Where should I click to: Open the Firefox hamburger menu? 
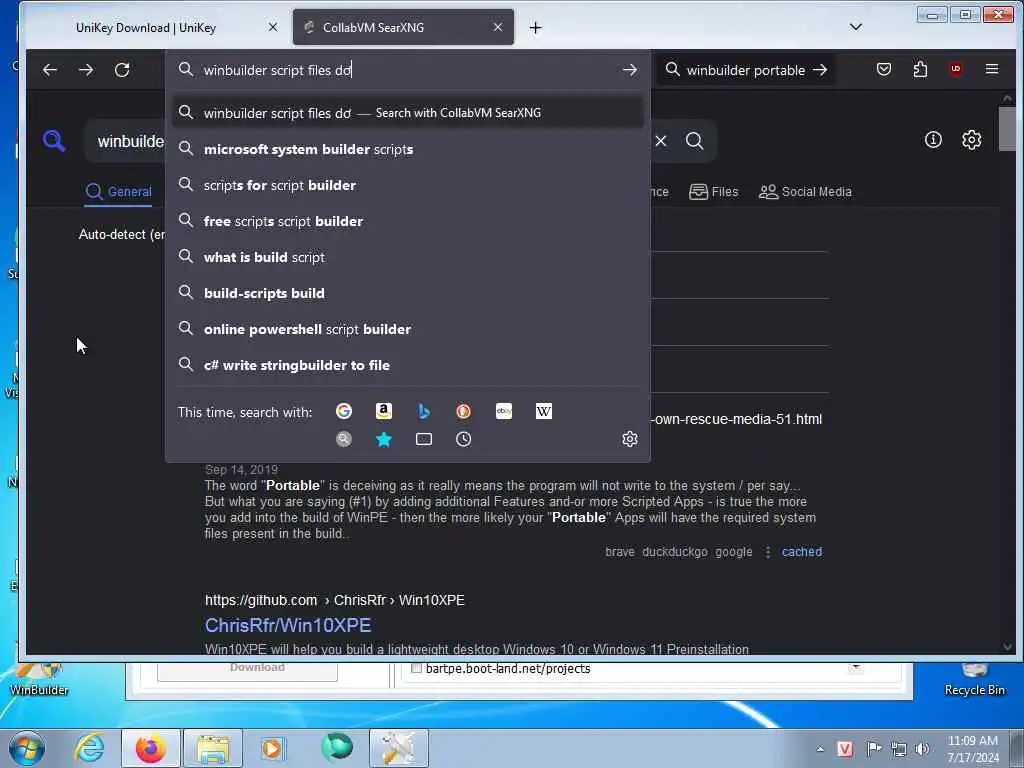991,69
